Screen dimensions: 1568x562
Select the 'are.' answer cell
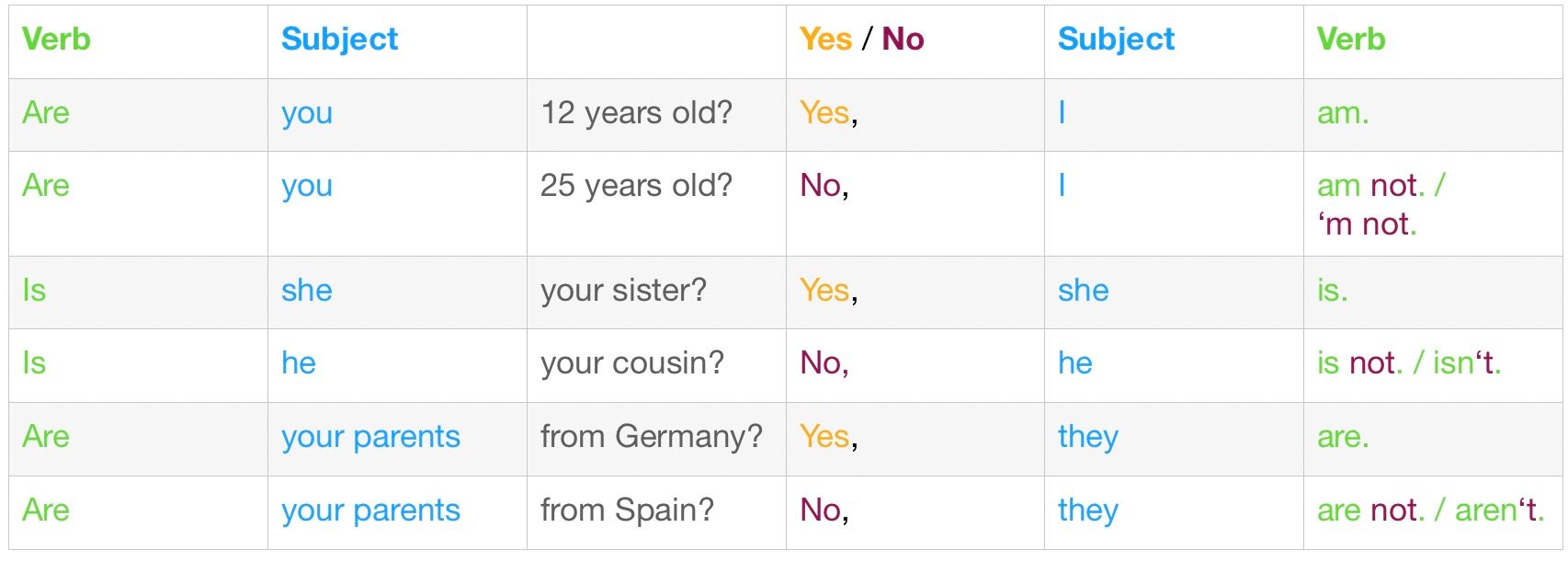(x=1343, y=436)
